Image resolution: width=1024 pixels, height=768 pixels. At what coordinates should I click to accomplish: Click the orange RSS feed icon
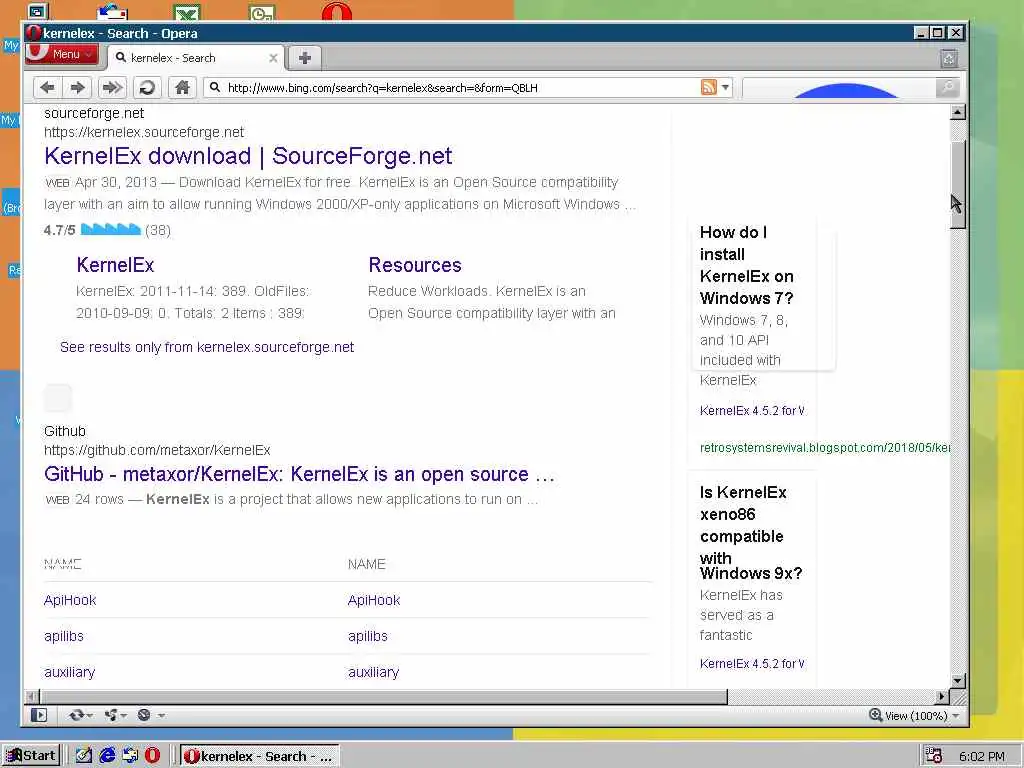pos(709,87)
